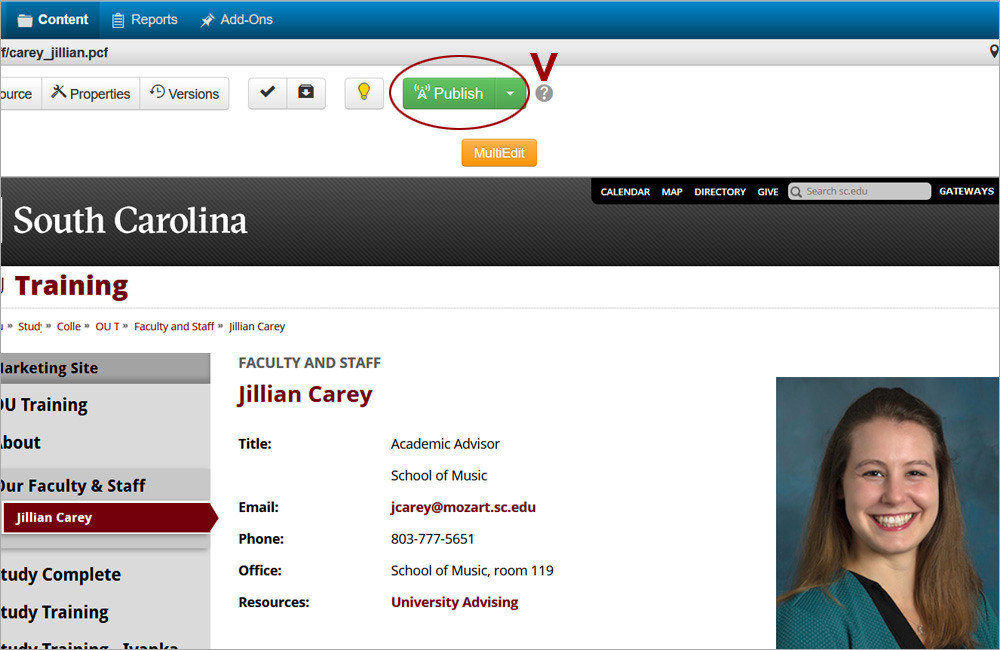The width and height of the screenshot is (1000, 650).
Task: Click the phone number 803-777-5651
Action: coord(432,539)
